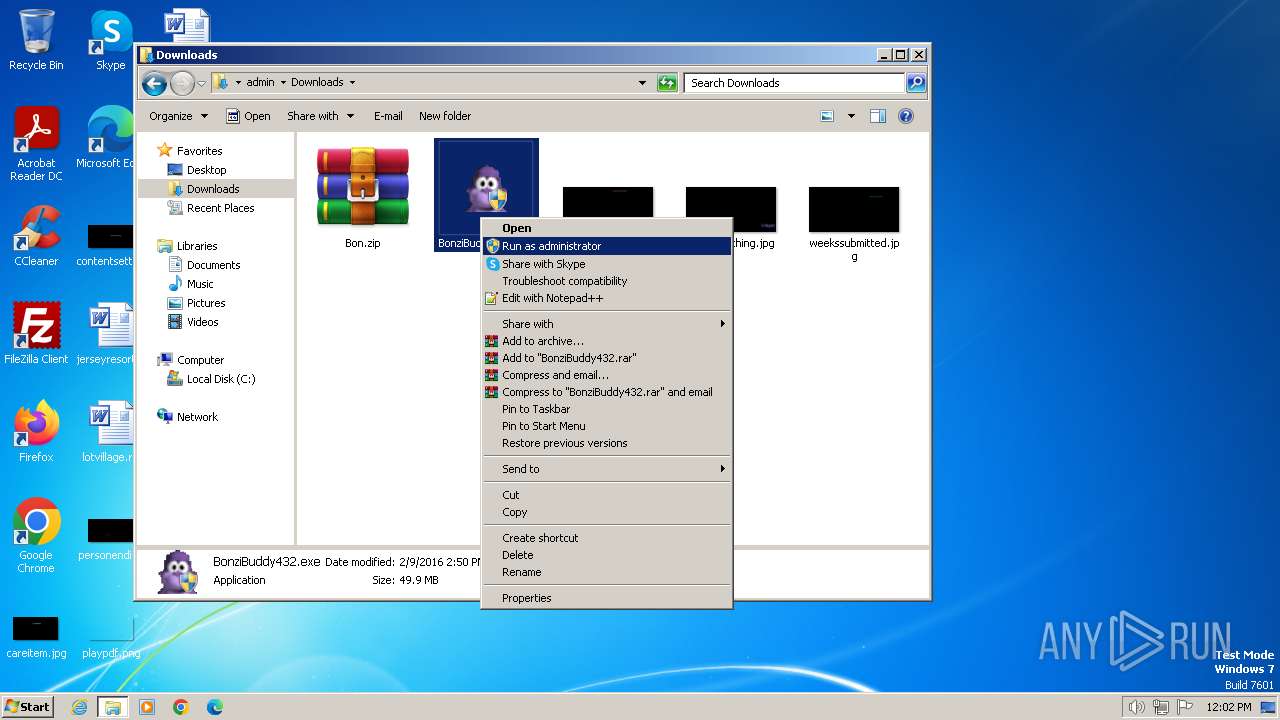The width and height of the screenshot is (1280, 720).
Task: Choose Copy from context menu
Action: click(x=607, y=512)
